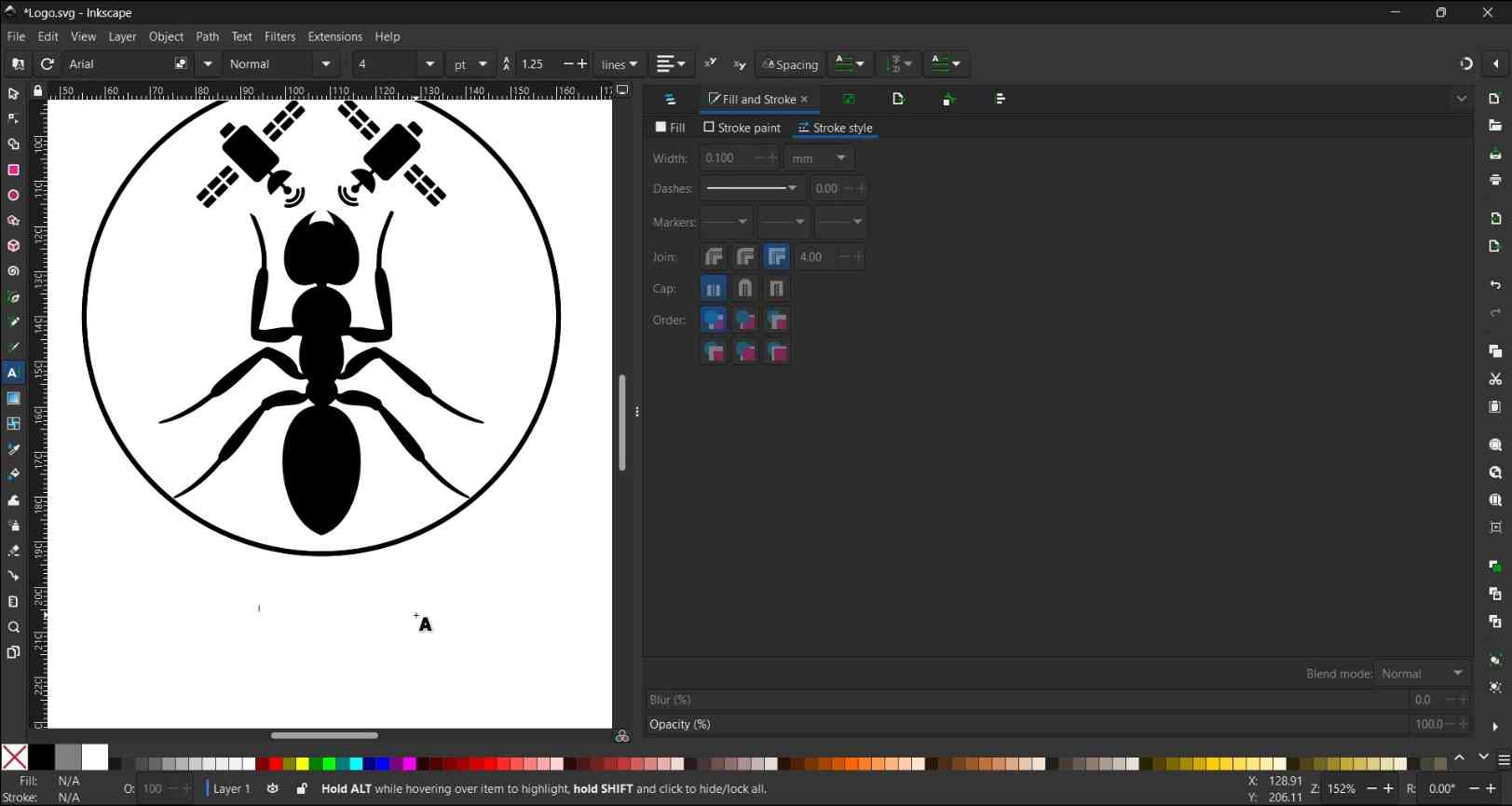Choose the bevel join style

(714, 257)
